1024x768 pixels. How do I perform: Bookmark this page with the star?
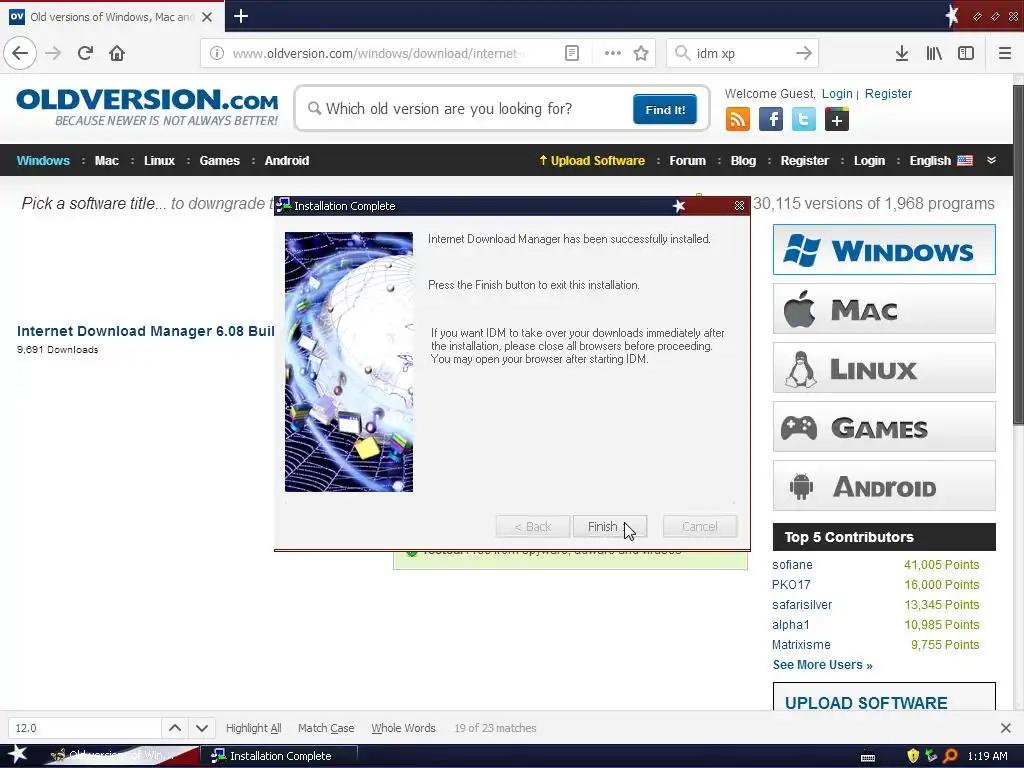[641, 53]
